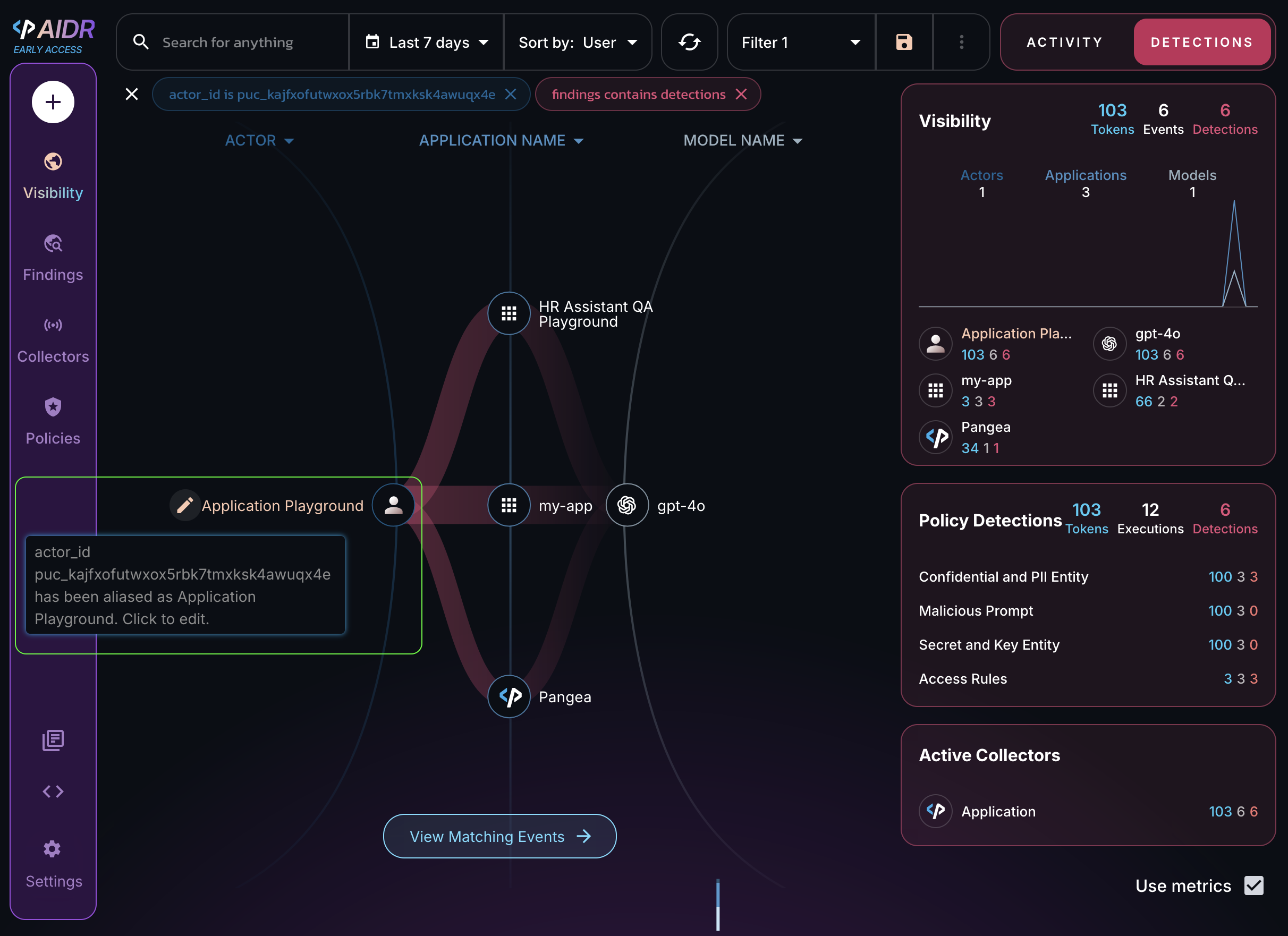Viewport: 1288px width, 936px height.
Task: Go to the Policies shield icon
Action: coord(53,407)
